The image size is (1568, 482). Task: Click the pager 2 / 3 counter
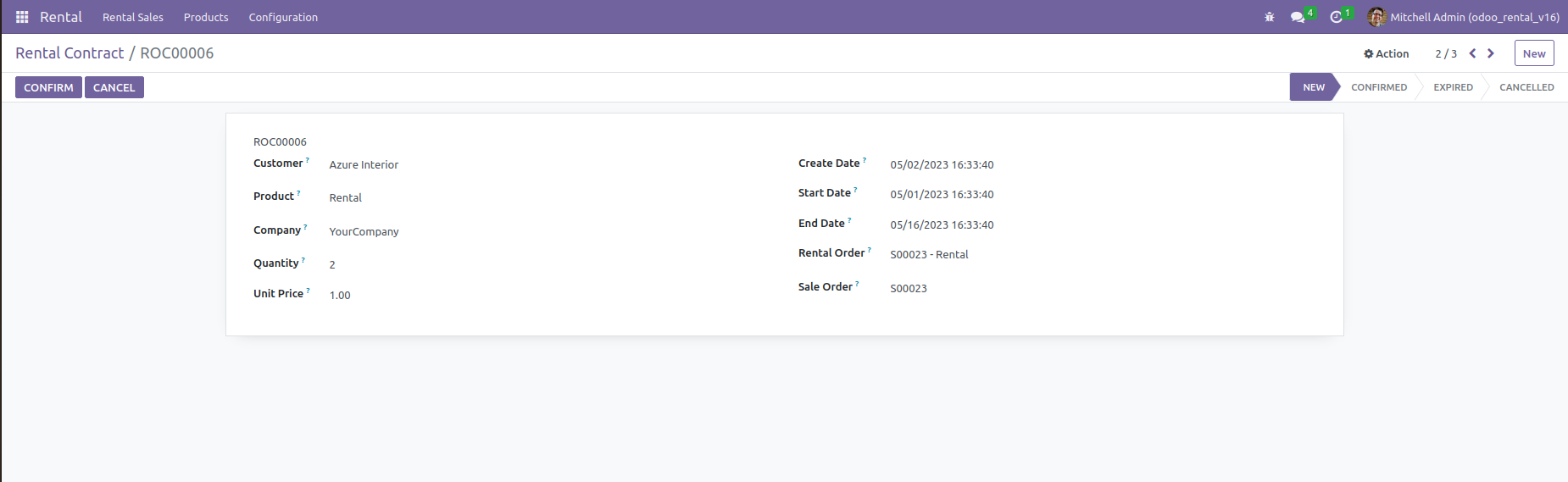pyautogui.click(x=1446, y=53)
